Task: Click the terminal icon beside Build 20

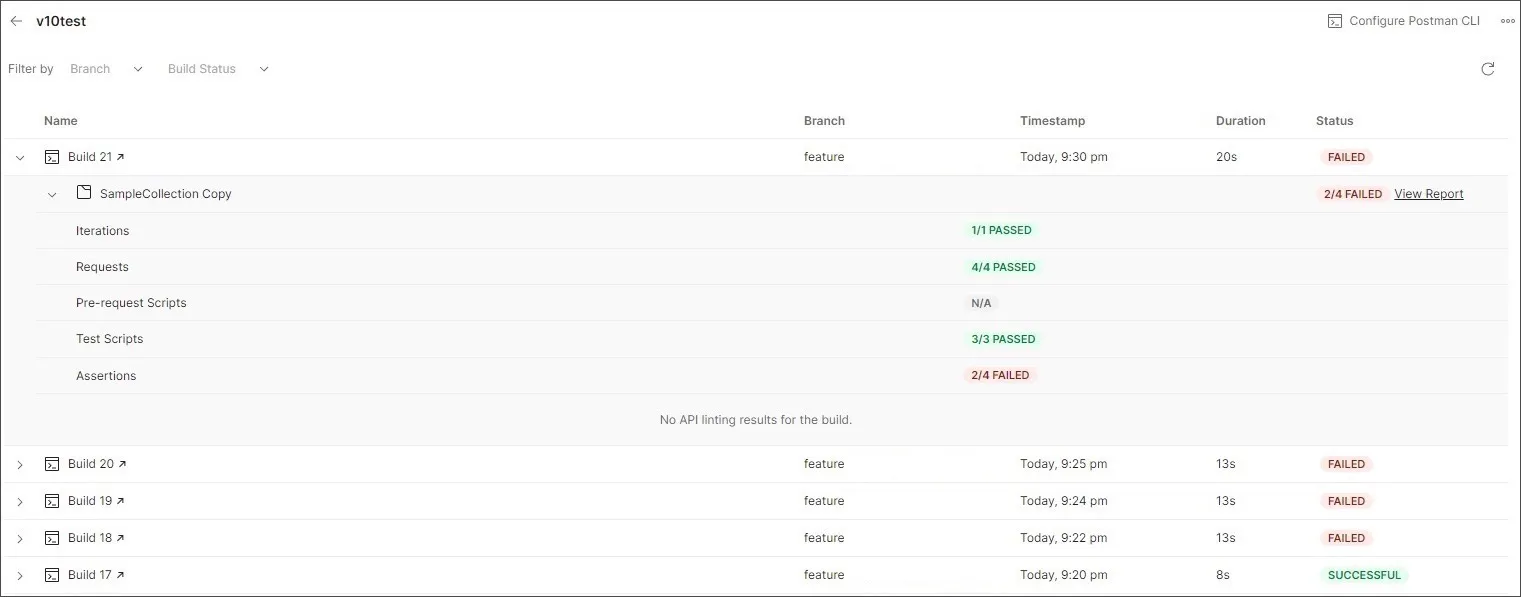Action: [x=52, y=464]
